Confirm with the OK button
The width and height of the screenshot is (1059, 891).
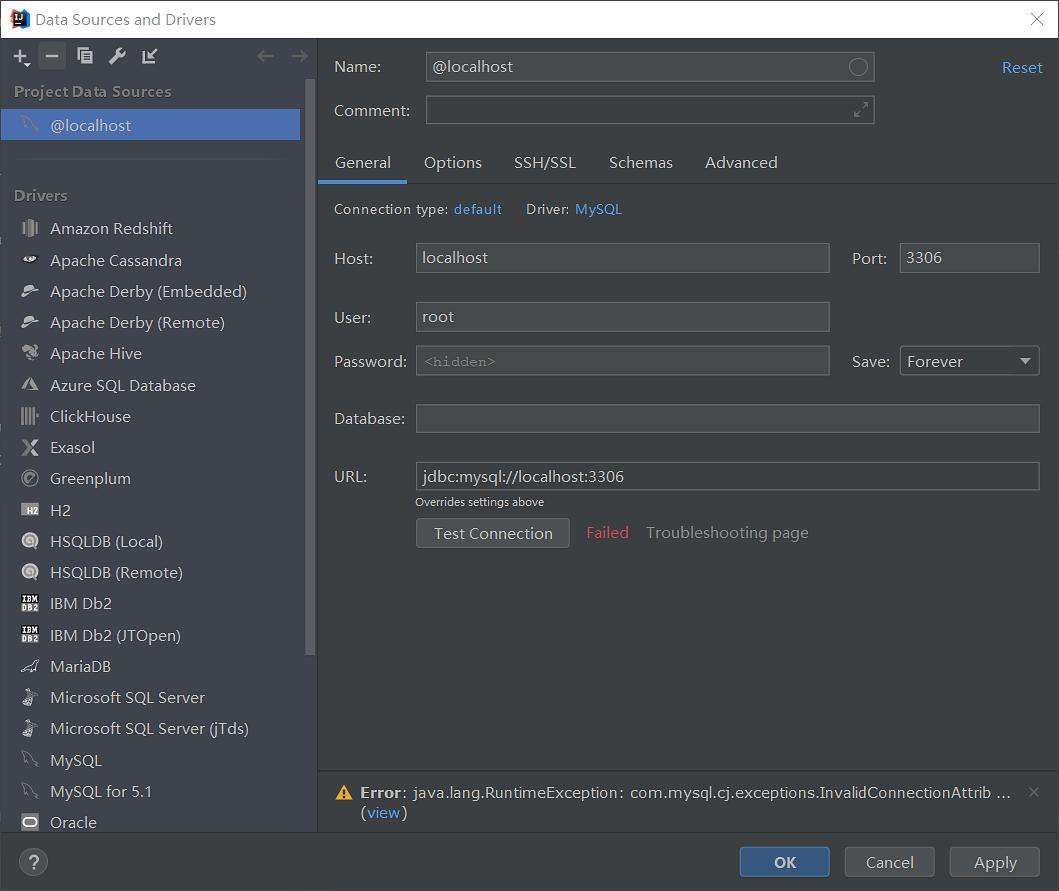(784, 862)
